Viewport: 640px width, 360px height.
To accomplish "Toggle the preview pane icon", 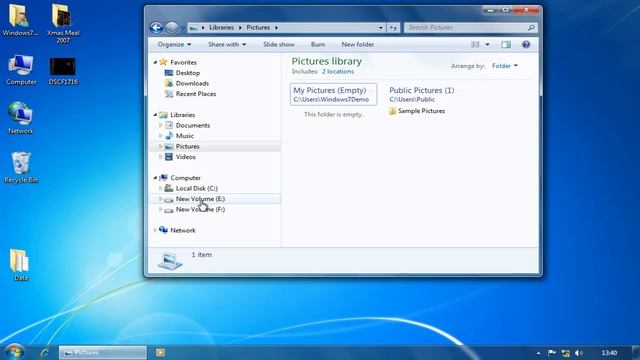I will 506,44.
